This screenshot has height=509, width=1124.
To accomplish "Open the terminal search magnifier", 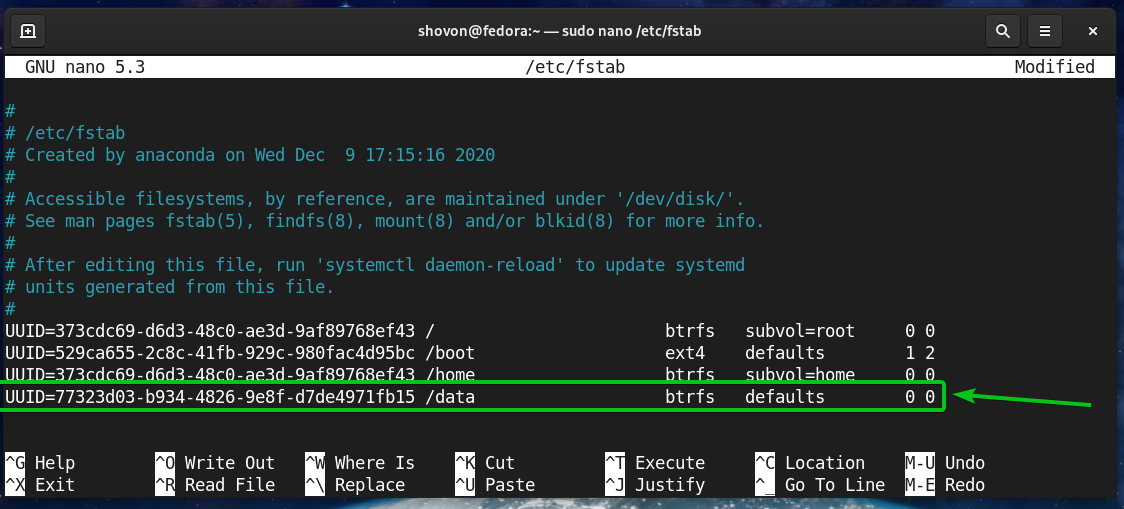I will click(1003, 32).
